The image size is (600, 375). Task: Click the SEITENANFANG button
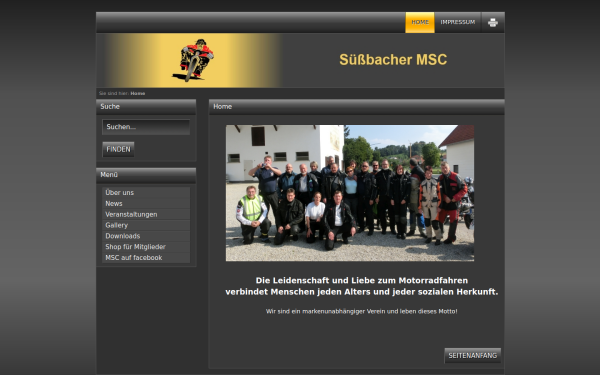[473, 355]
